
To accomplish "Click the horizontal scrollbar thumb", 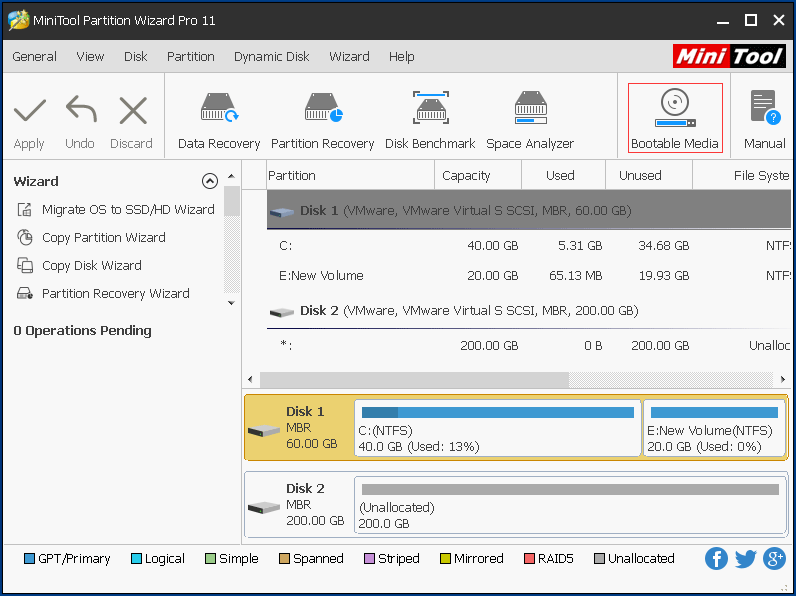I will [414, 379].
